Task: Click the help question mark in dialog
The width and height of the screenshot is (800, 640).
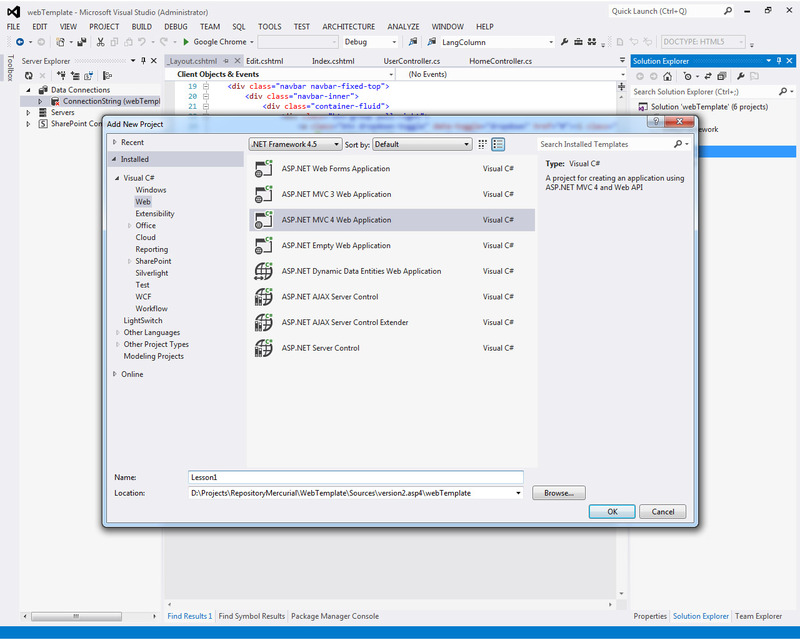Action: (x=656, y=121)
